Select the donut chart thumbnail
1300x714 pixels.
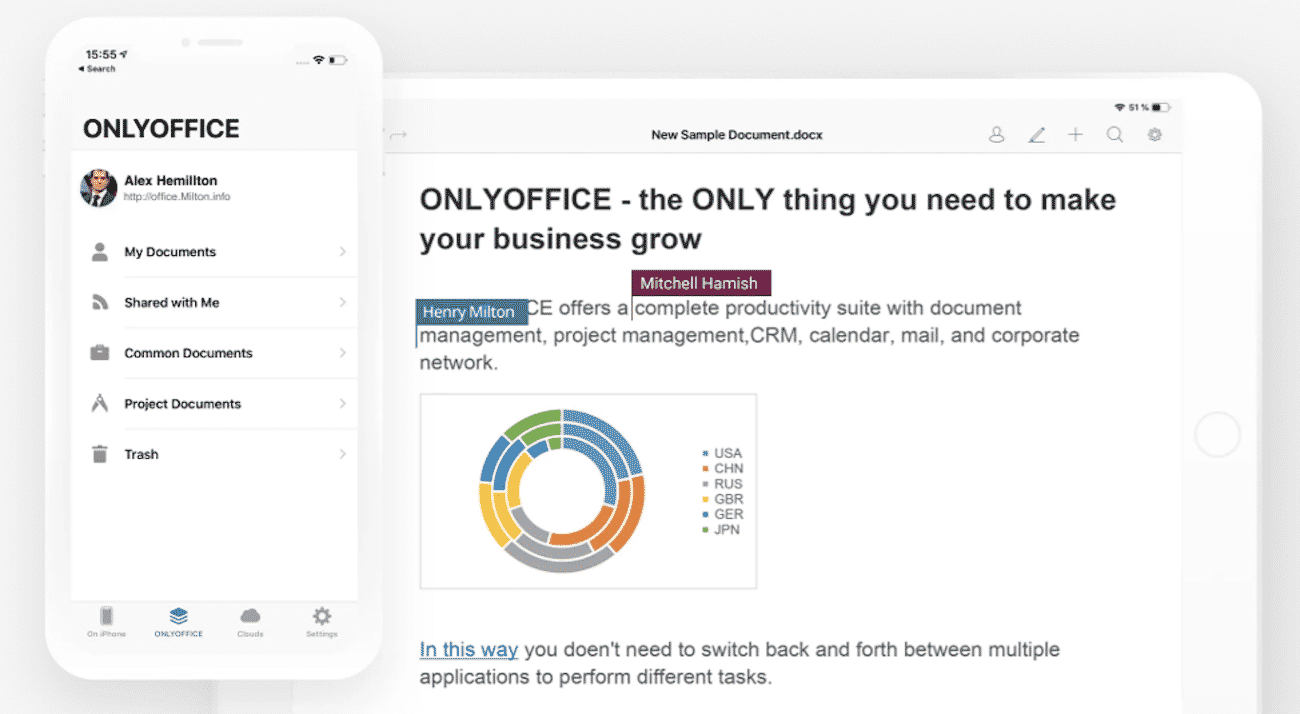coord(588,490)
